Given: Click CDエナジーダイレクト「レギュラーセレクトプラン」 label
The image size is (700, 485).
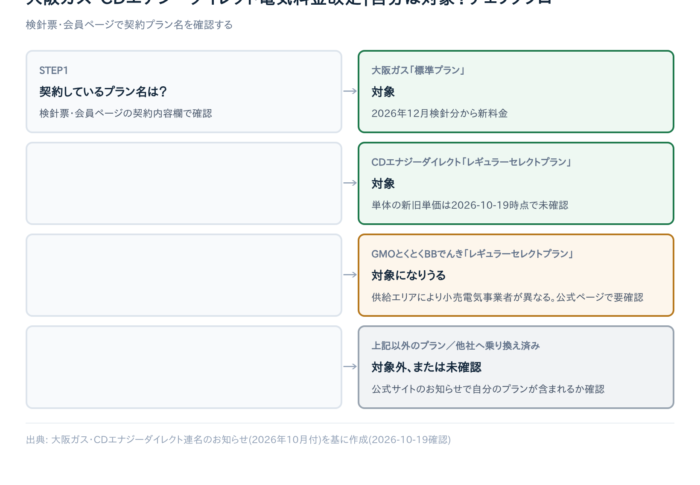Looking at the screenshot, I should 471,162.
